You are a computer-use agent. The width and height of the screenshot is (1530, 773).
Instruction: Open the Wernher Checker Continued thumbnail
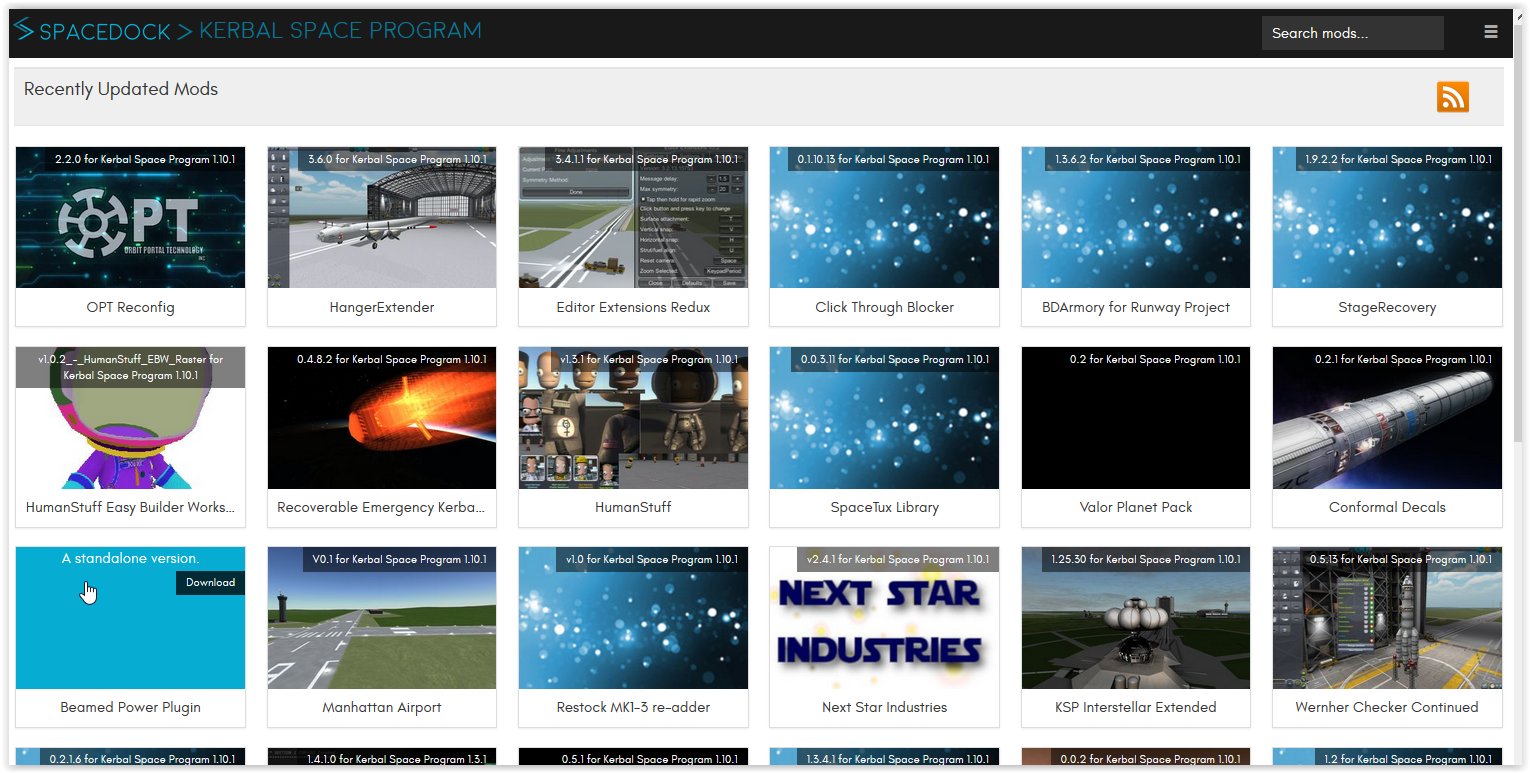pyautogui.click(x=1387, y=618)
